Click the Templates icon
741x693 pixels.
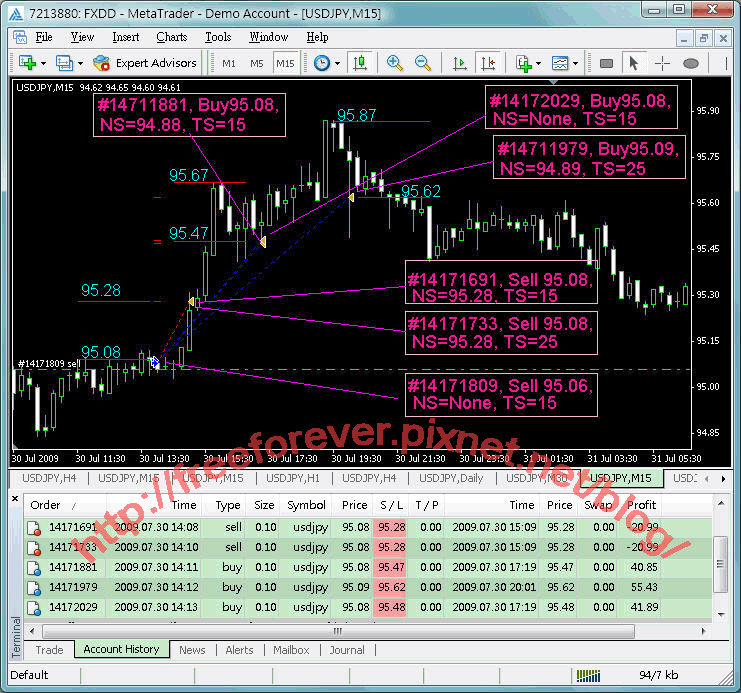point(560,63)
